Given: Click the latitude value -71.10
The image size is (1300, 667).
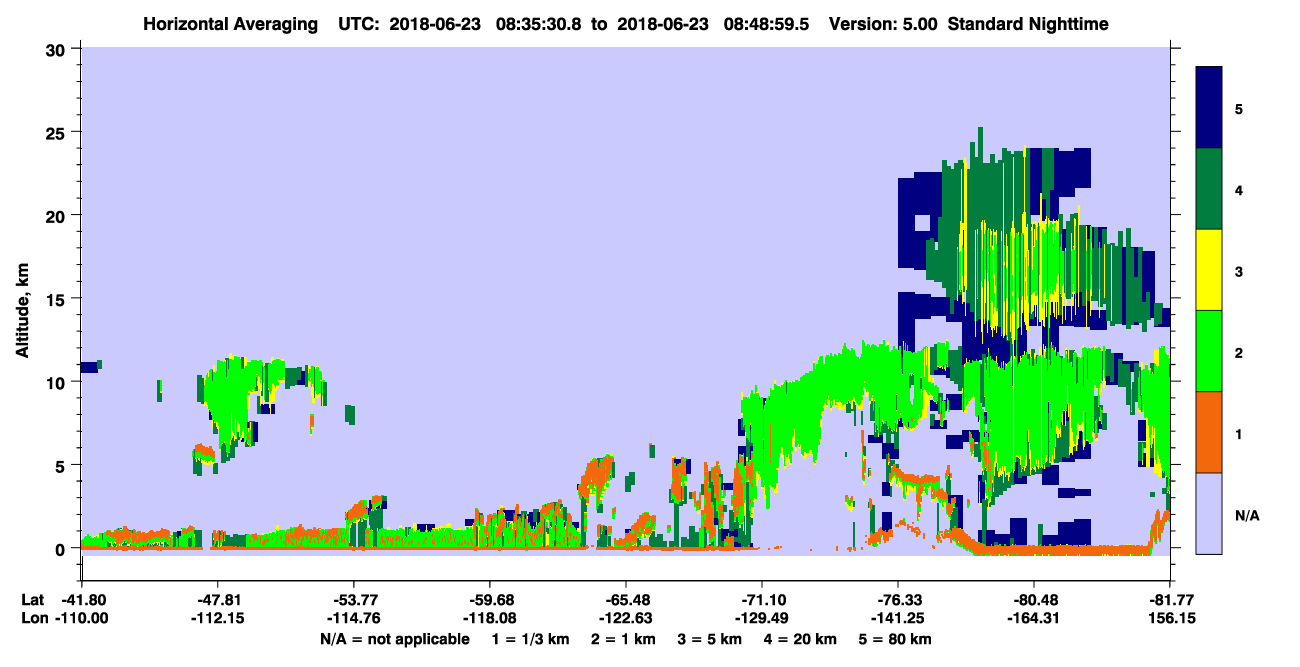Looking at the screenshot, I should tap(762, 600).
